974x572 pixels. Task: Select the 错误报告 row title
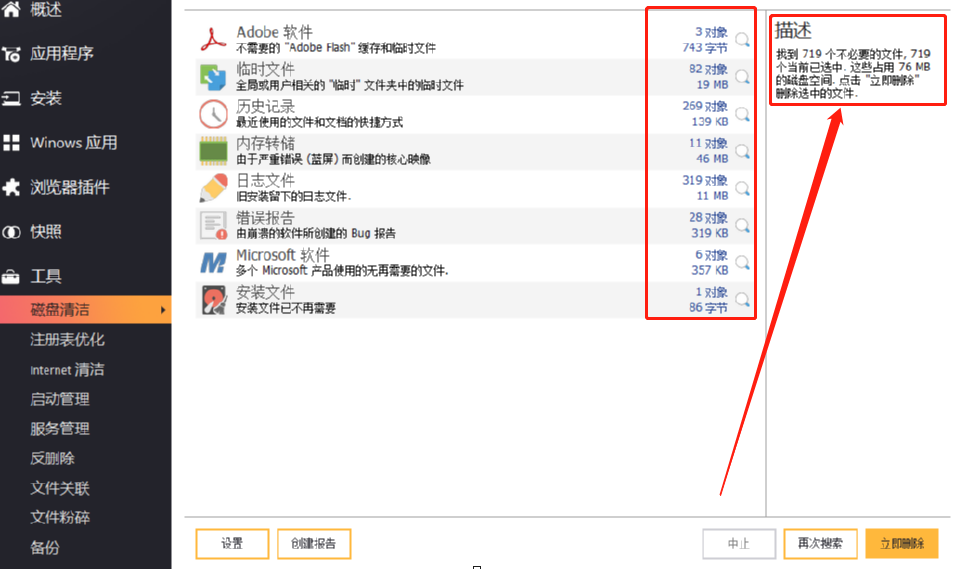[x=265, y=218]
